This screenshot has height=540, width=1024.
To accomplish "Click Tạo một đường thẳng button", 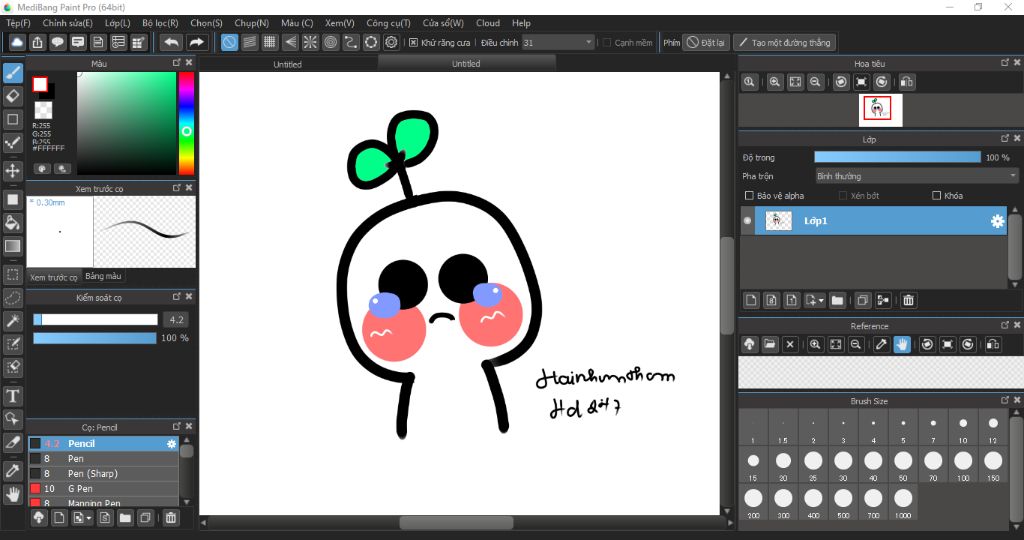I will (x=783, y=43).
